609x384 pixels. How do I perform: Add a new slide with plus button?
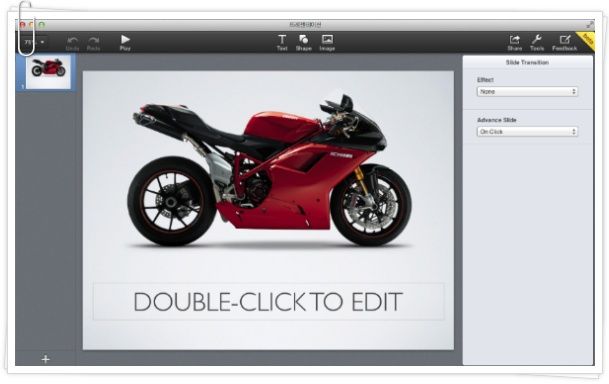[x=45, y=359]
